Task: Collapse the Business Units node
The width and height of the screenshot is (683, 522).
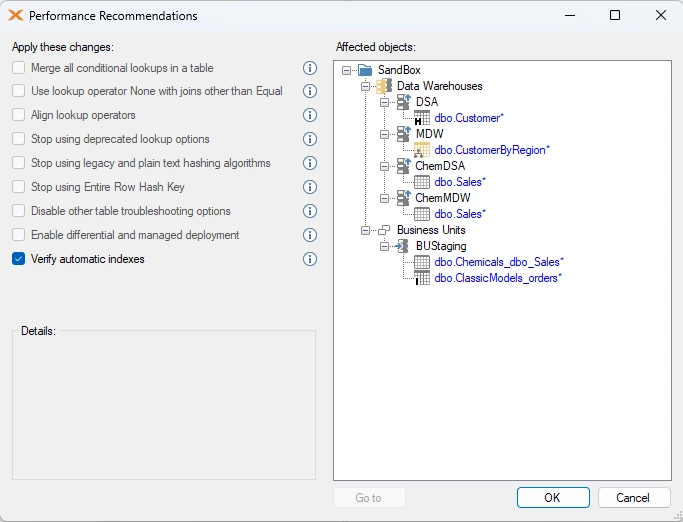Action: pyautogui.click(x=365, y=230)
